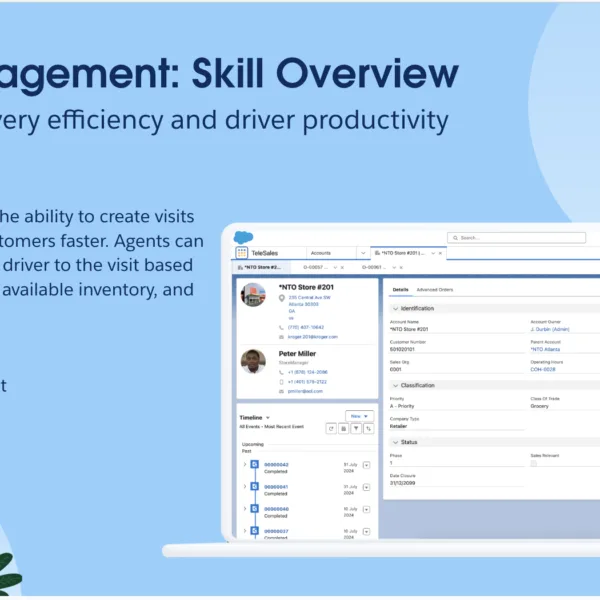
Task: Open the J. Durbin (Admin) owner link
Action: pos(550,329)
